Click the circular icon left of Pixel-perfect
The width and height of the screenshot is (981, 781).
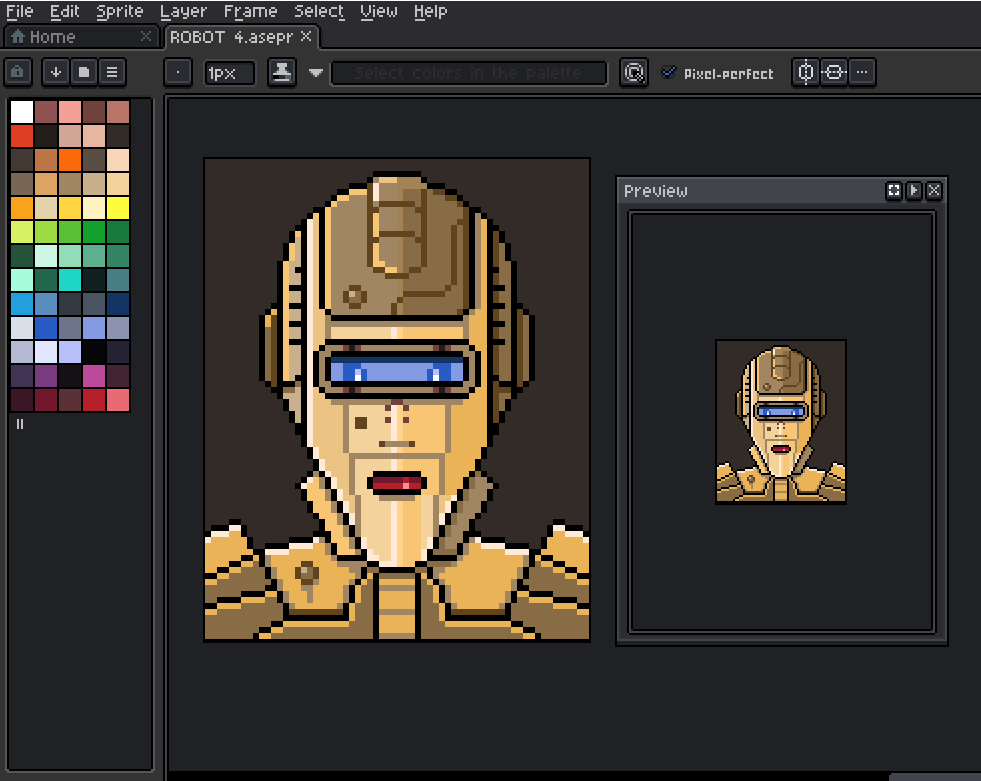coord(633,72)
